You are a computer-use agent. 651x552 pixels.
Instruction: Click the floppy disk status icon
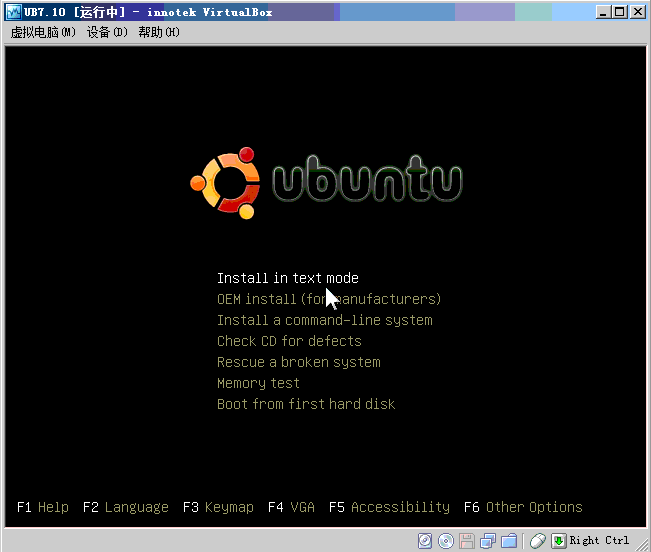[467, 541]
